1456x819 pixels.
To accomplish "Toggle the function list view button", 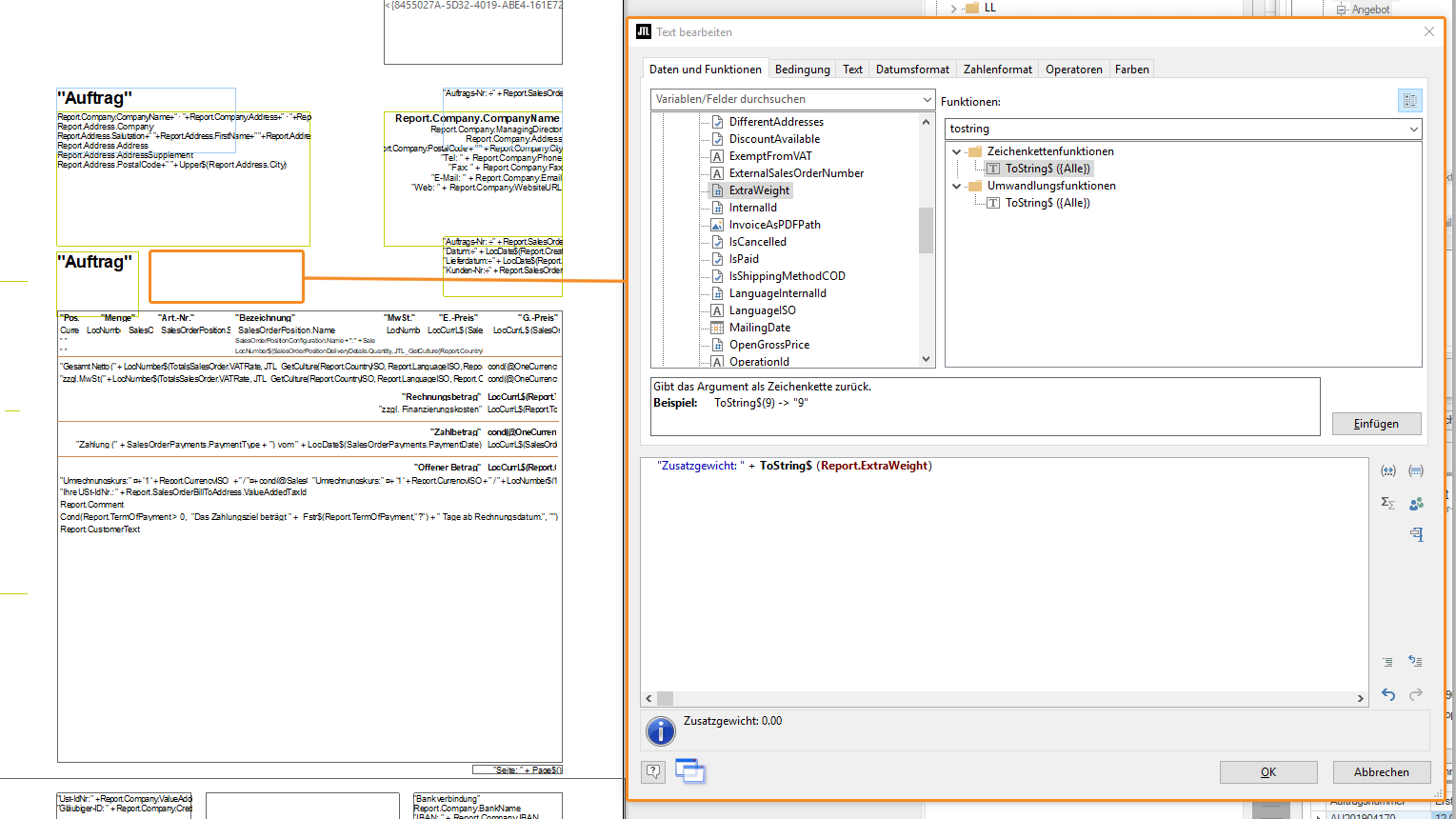I will coord(1409,101).
